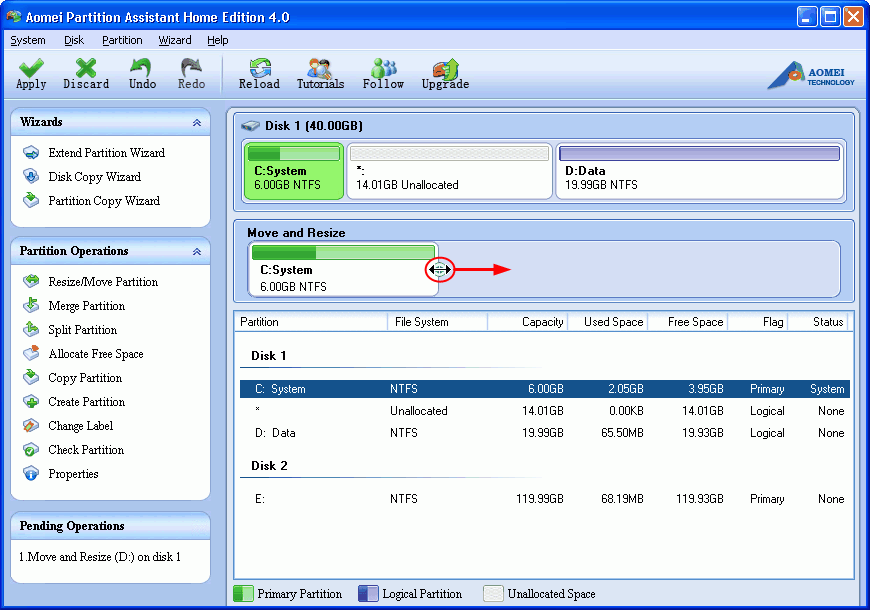Click the Used Space column header
The height and width of the screenshot is (610, 870).
(x=606, y=322)
